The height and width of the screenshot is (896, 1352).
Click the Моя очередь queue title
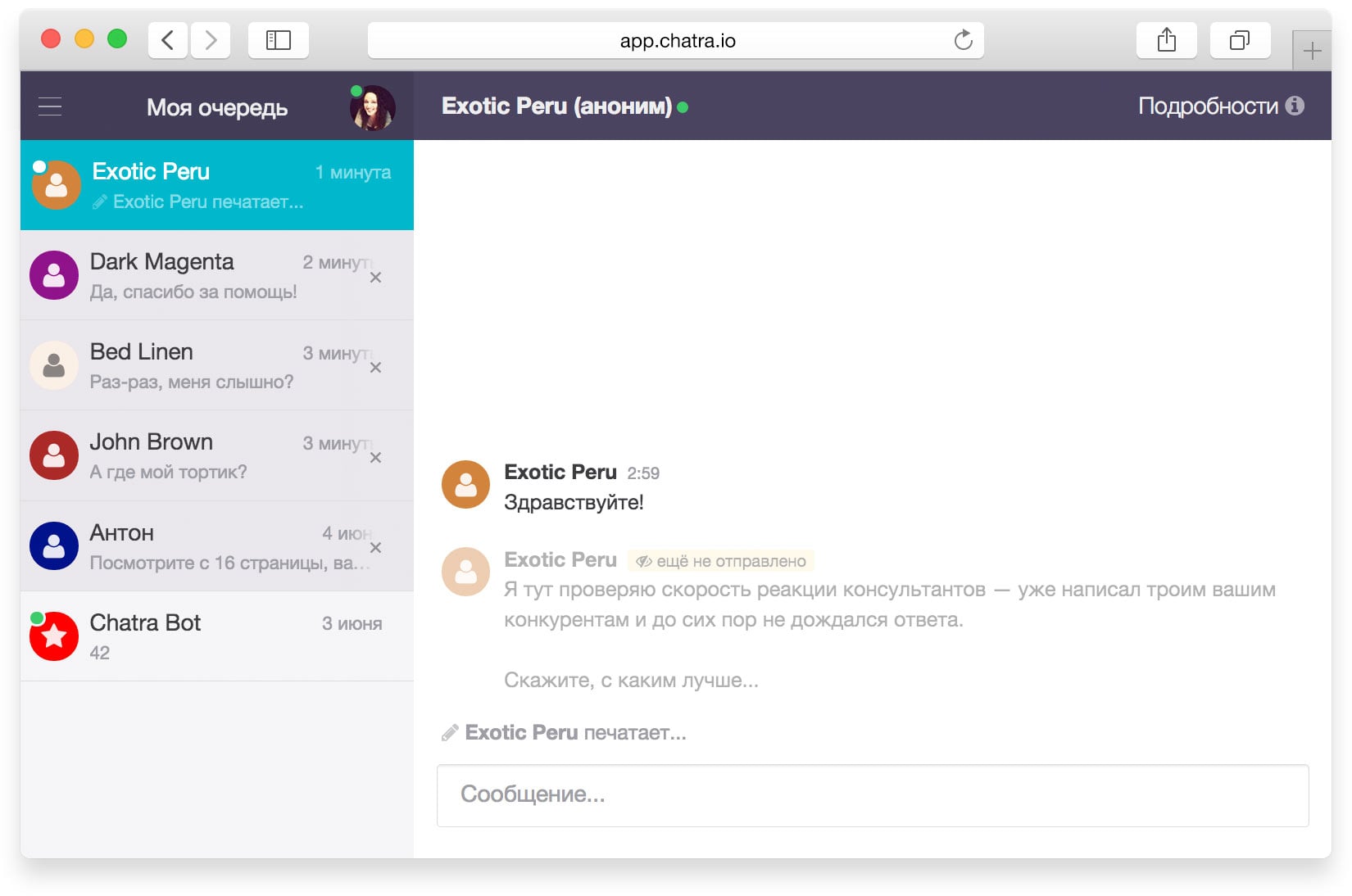[217, 107]
